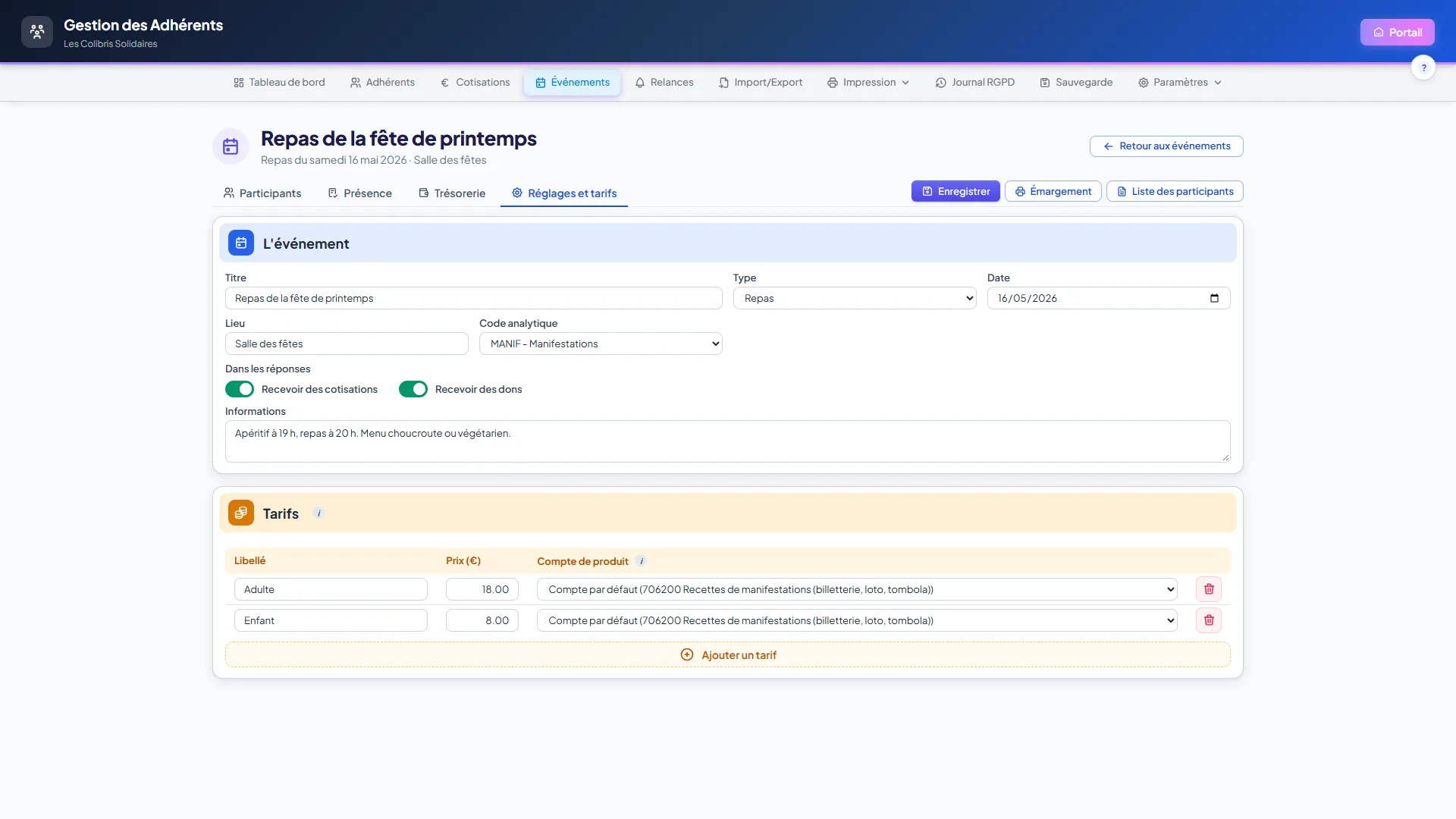Click Ajouter un tarif
This screenshot has height=819, width=1456.
click(728, 654)
